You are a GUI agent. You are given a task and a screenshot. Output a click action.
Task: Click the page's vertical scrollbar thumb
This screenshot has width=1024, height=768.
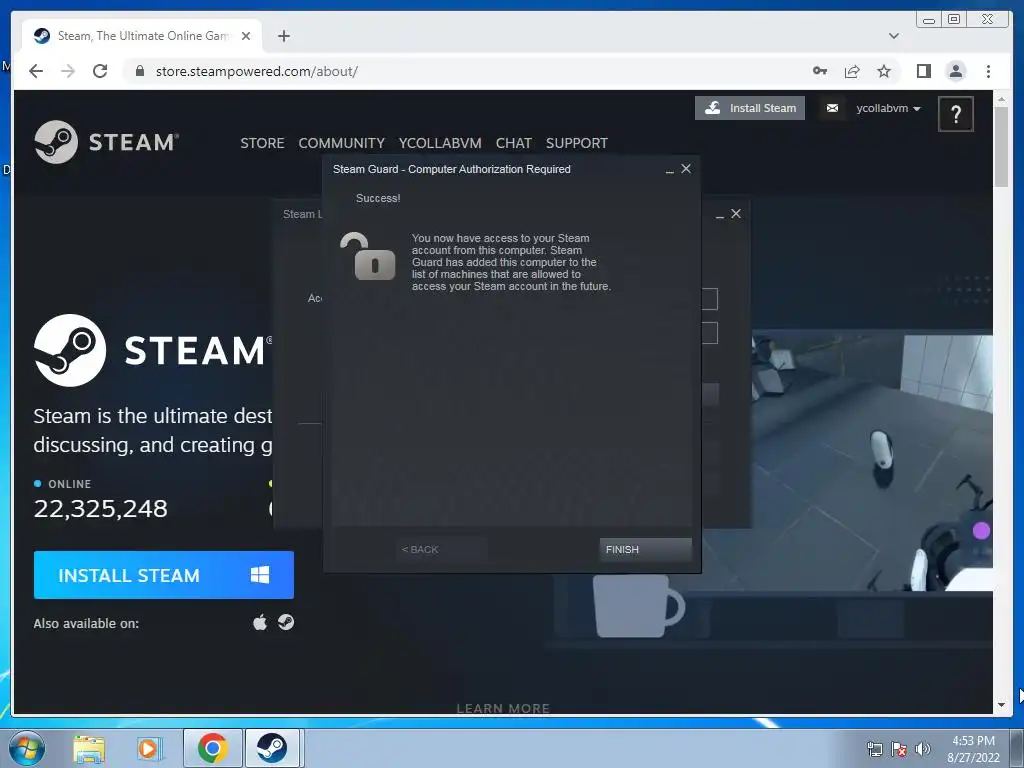(1001, 148)
